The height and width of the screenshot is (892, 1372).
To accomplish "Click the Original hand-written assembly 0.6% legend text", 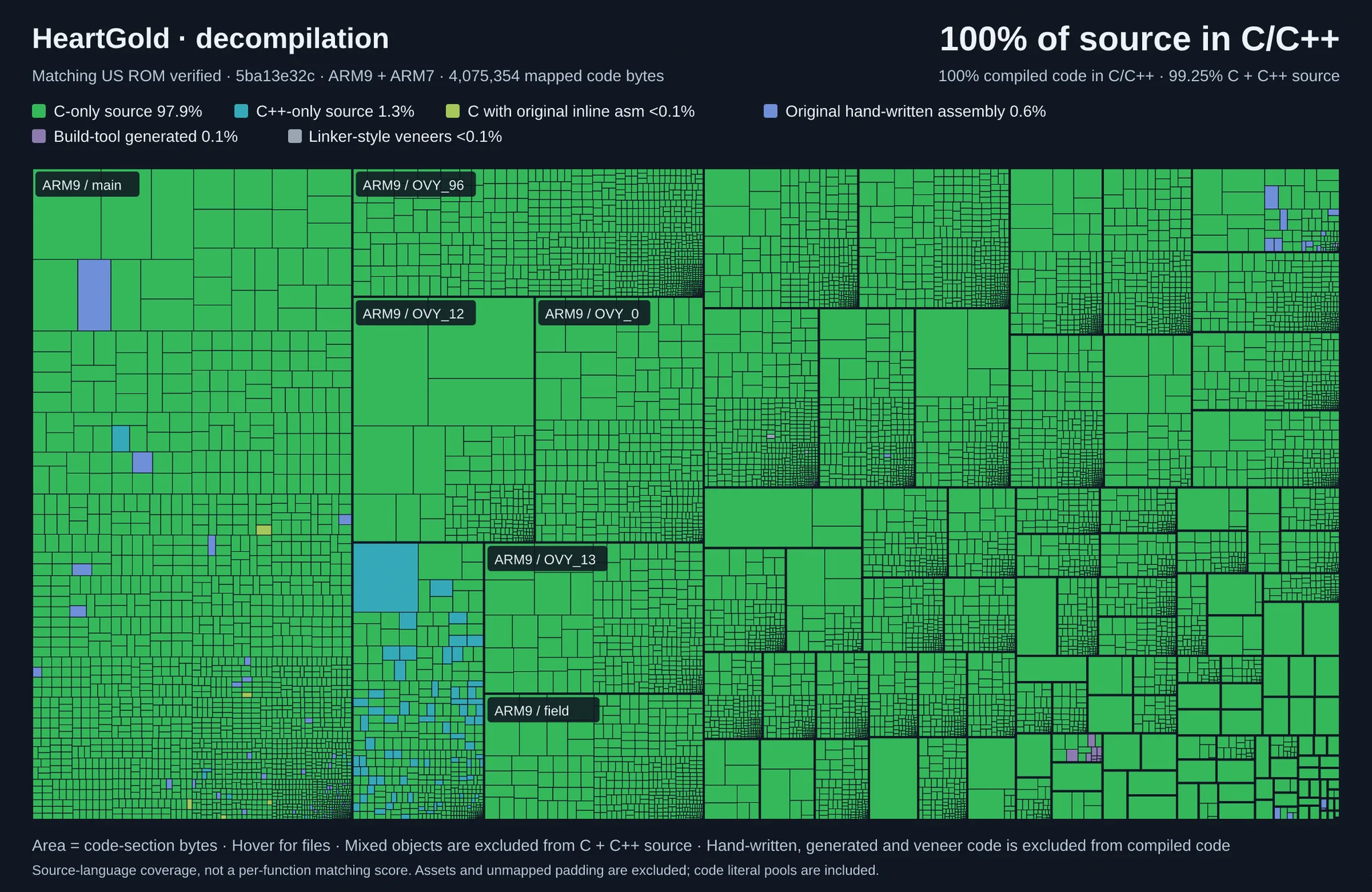I will click(915, 111).
